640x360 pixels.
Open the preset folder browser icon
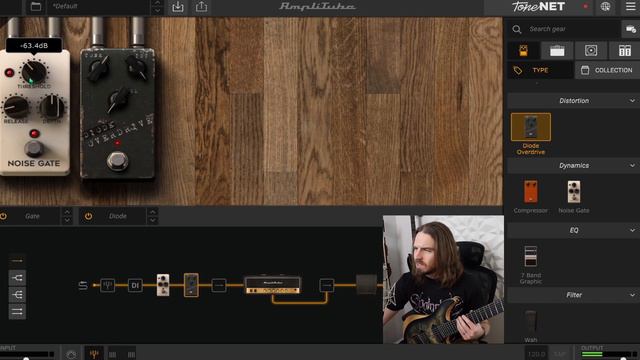coord(36,7)
